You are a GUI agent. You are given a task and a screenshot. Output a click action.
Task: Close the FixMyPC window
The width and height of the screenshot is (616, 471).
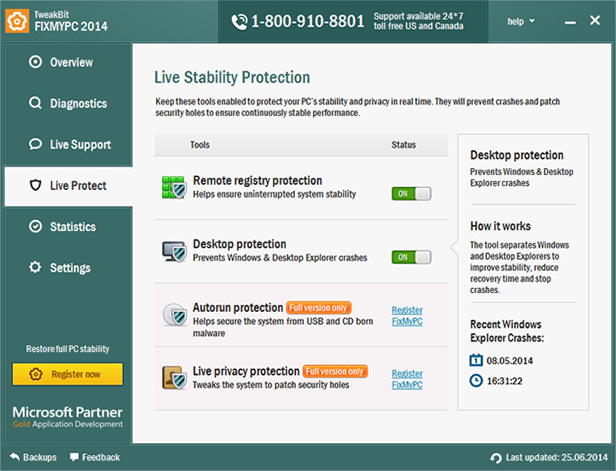point(595,20)
